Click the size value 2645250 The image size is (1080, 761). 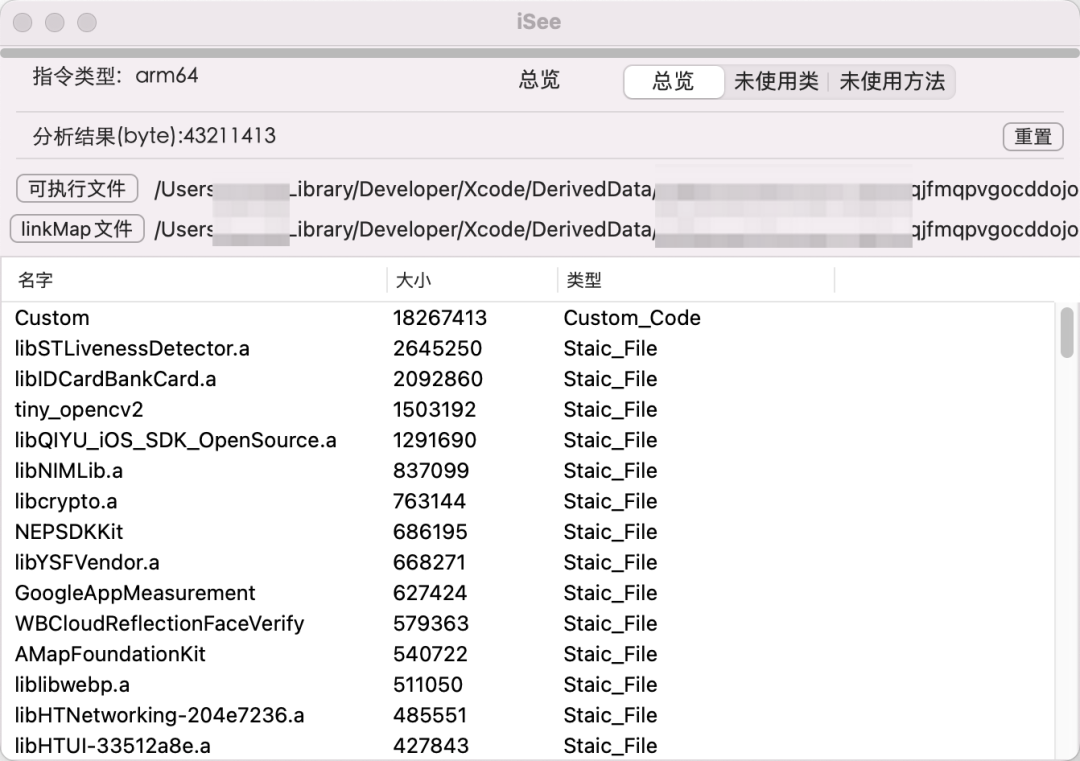[437, 348]
